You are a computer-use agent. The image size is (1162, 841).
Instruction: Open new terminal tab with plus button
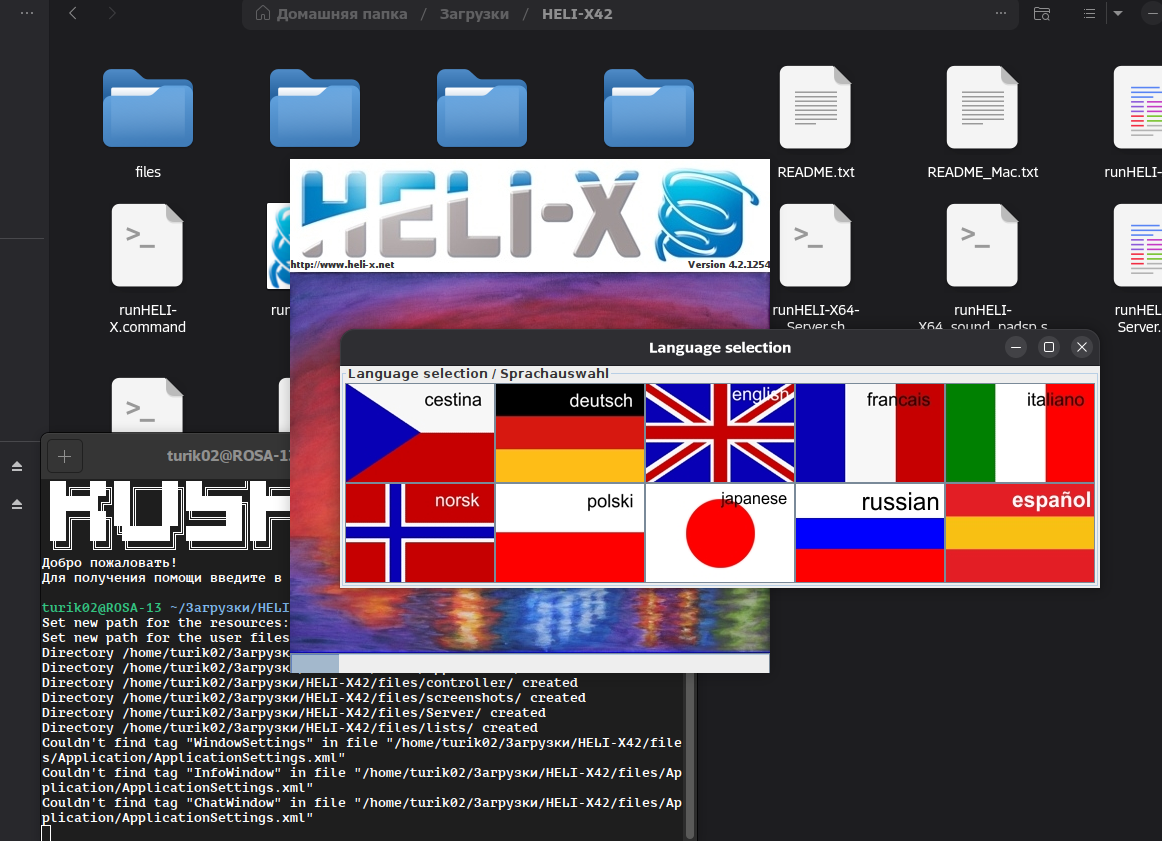[64, 456]
